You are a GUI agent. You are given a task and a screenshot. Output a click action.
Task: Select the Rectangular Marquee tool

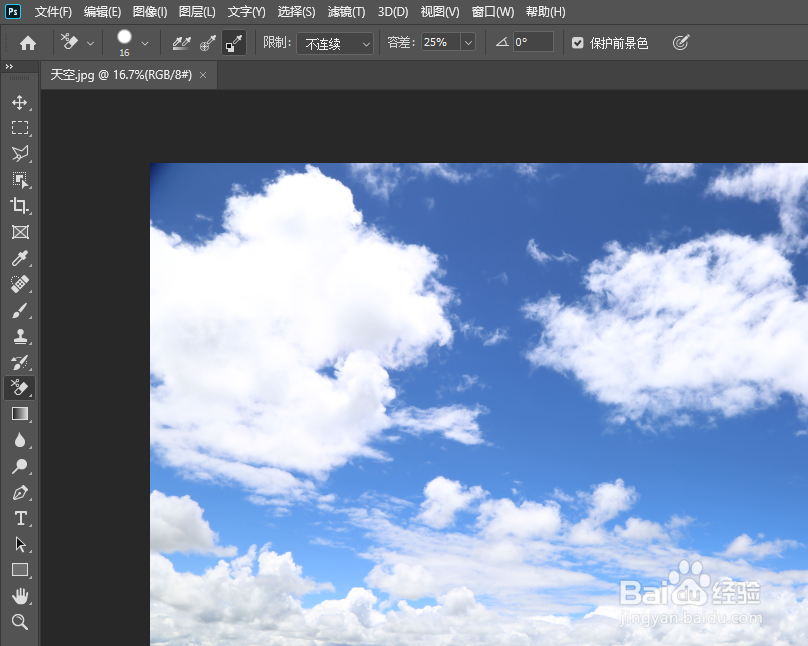[20, 128]
